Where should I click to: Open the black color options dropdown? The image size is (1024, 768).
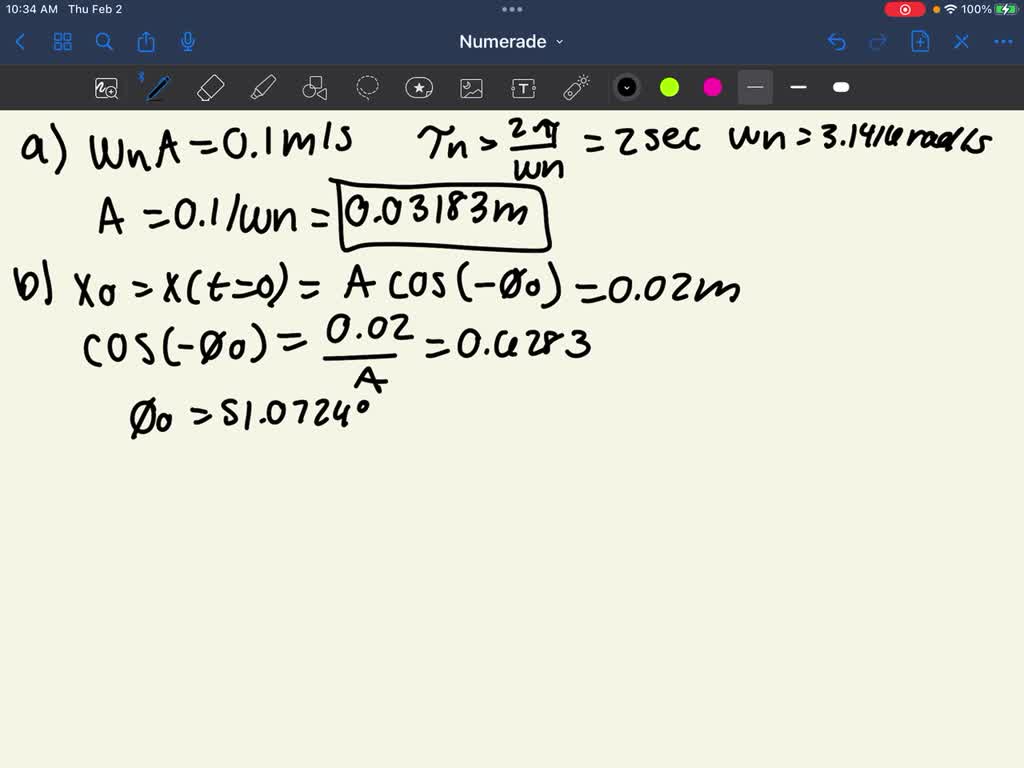627,87
